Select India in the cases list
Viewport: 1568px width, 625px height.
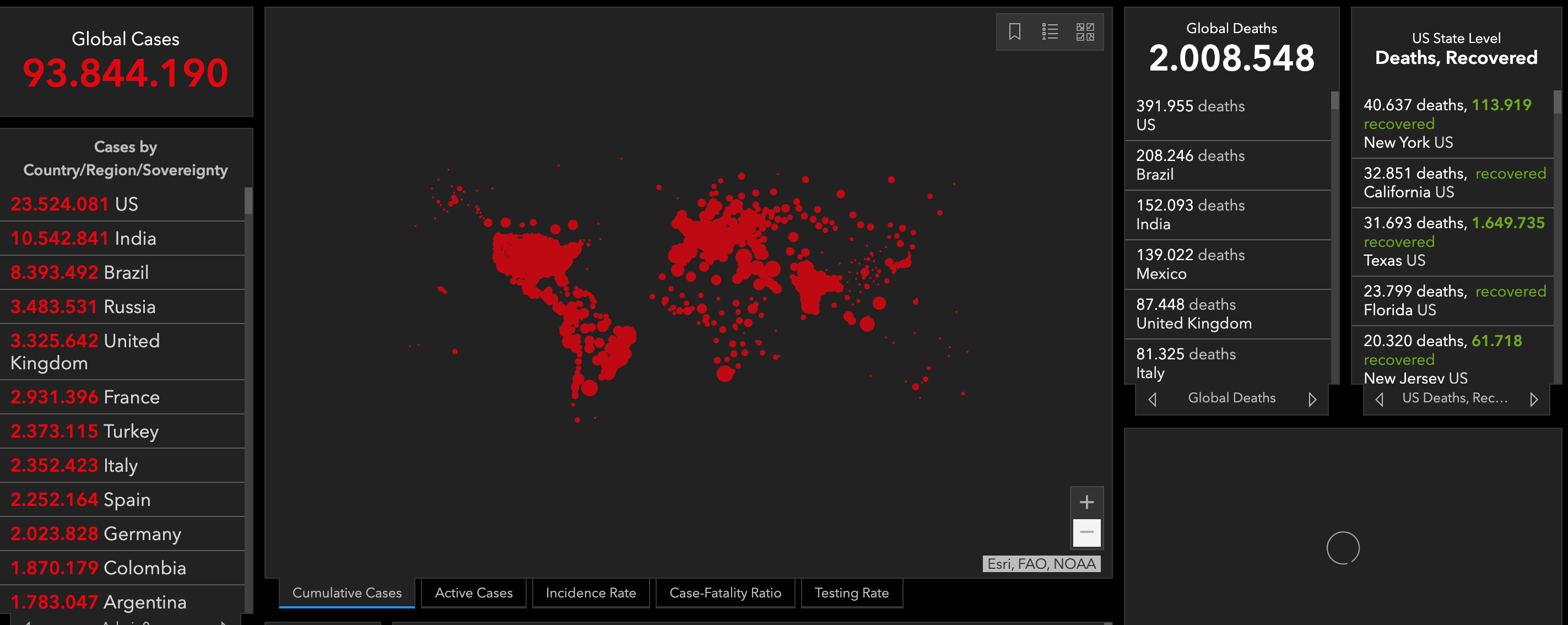coord(122,238)
